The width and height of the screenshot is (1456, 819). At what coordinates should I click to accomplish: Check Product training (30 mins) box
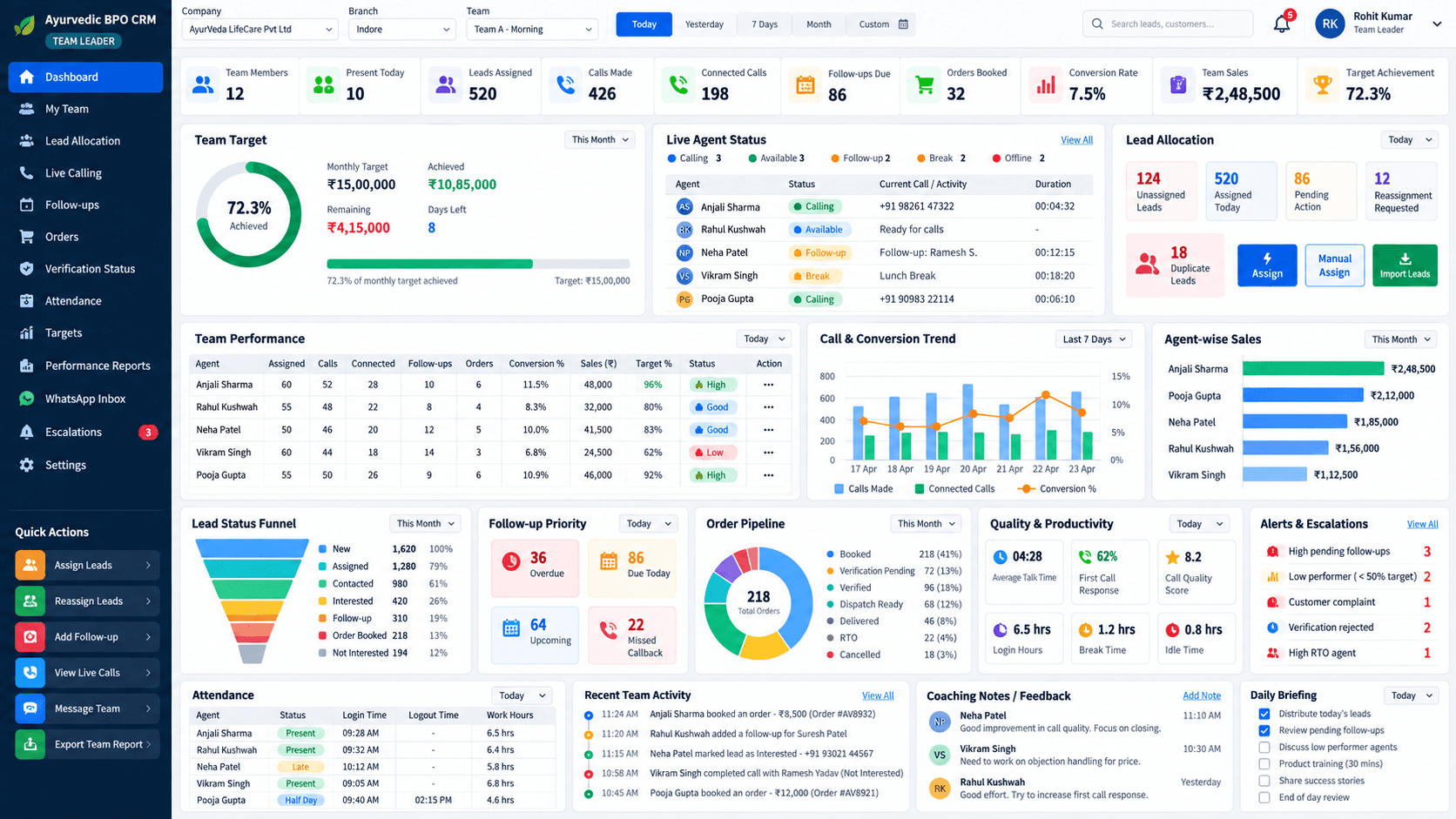tap(1264, 764)
